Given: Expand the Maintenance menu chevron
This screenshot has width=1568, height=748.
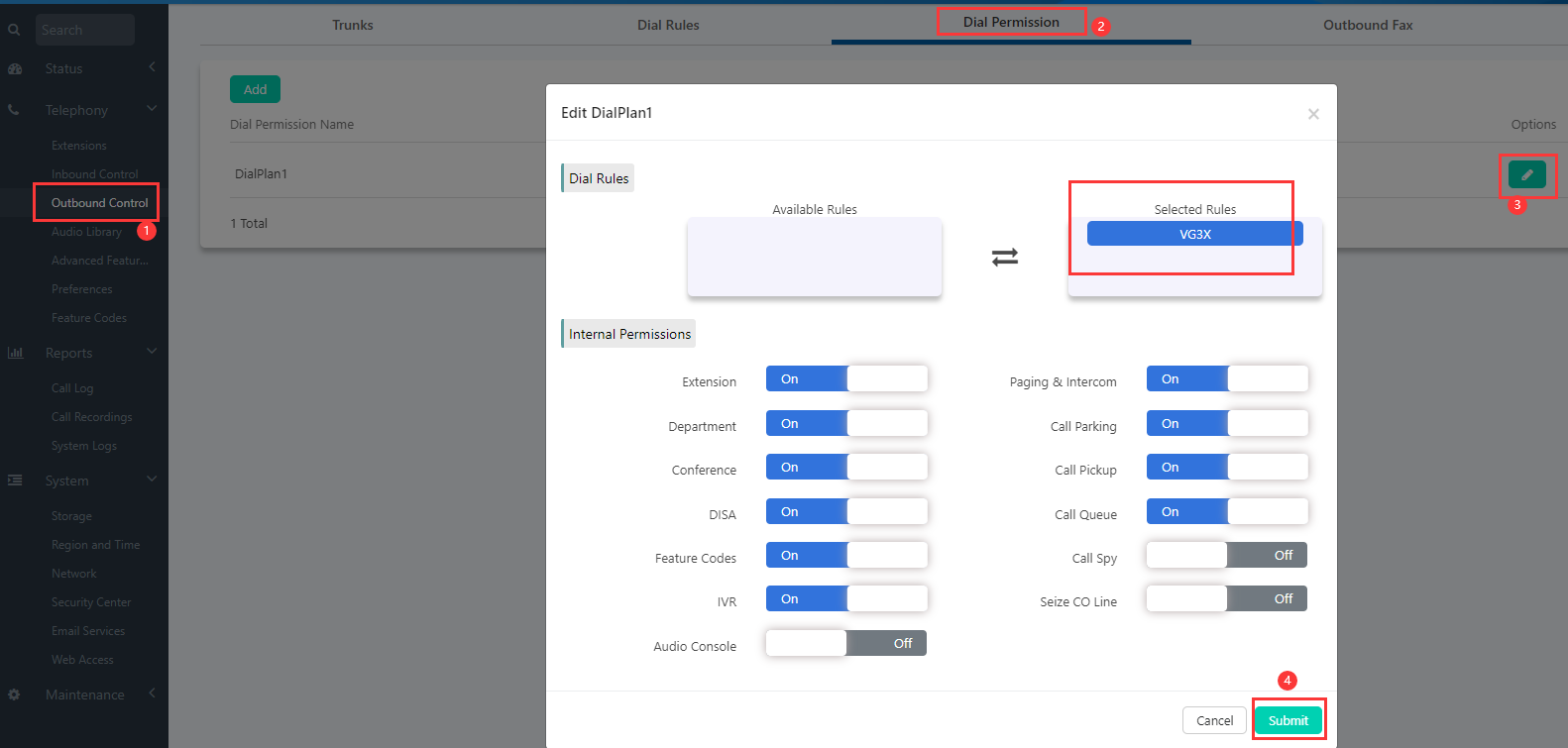Looking at the screenshot, I should pyautogui.click(x=152, y=694).
